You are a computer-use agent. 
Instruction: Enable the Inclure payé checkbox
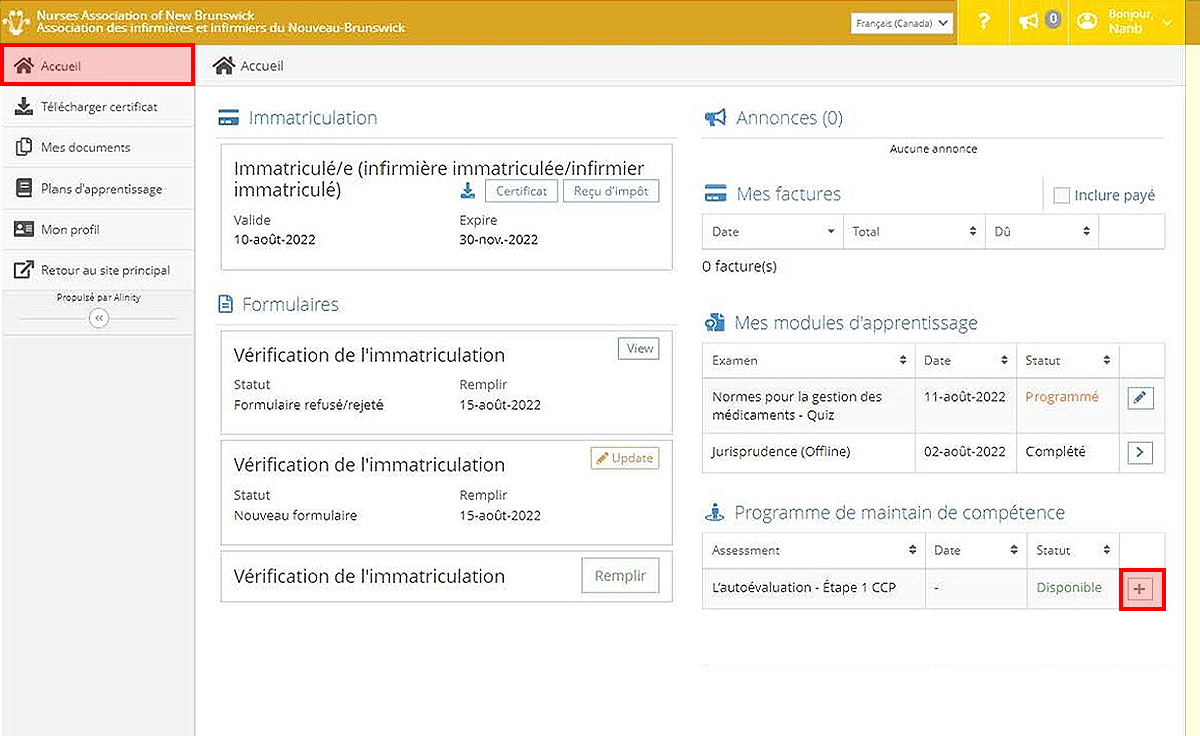[1062, 196]
